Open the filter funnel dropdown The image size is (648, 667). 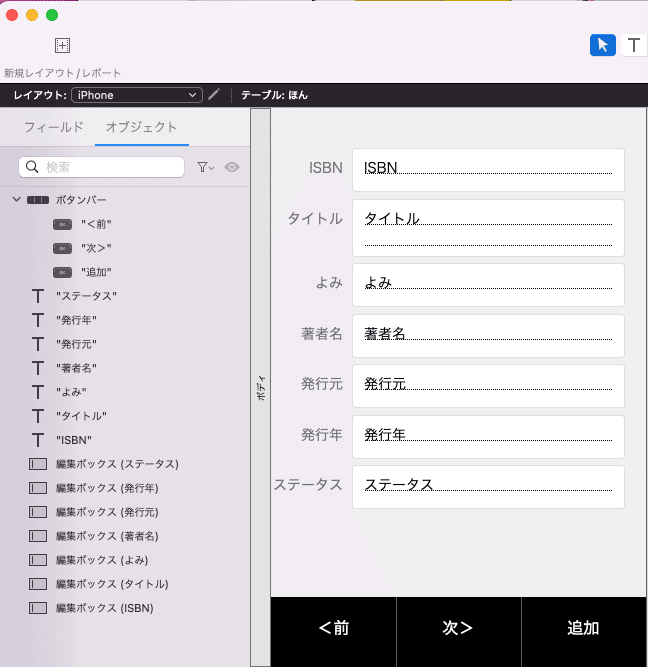coord(206,167)
